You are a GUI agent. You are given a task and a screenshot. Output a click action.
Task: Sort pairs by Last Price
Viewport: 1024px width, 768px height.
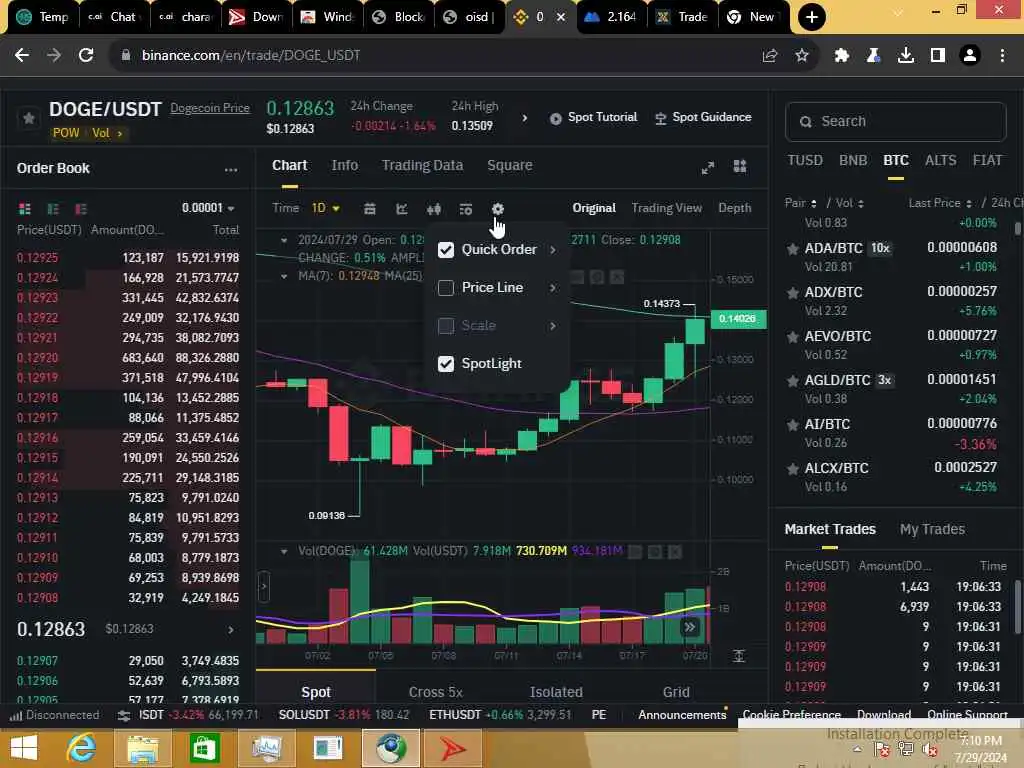coord(939,203)
